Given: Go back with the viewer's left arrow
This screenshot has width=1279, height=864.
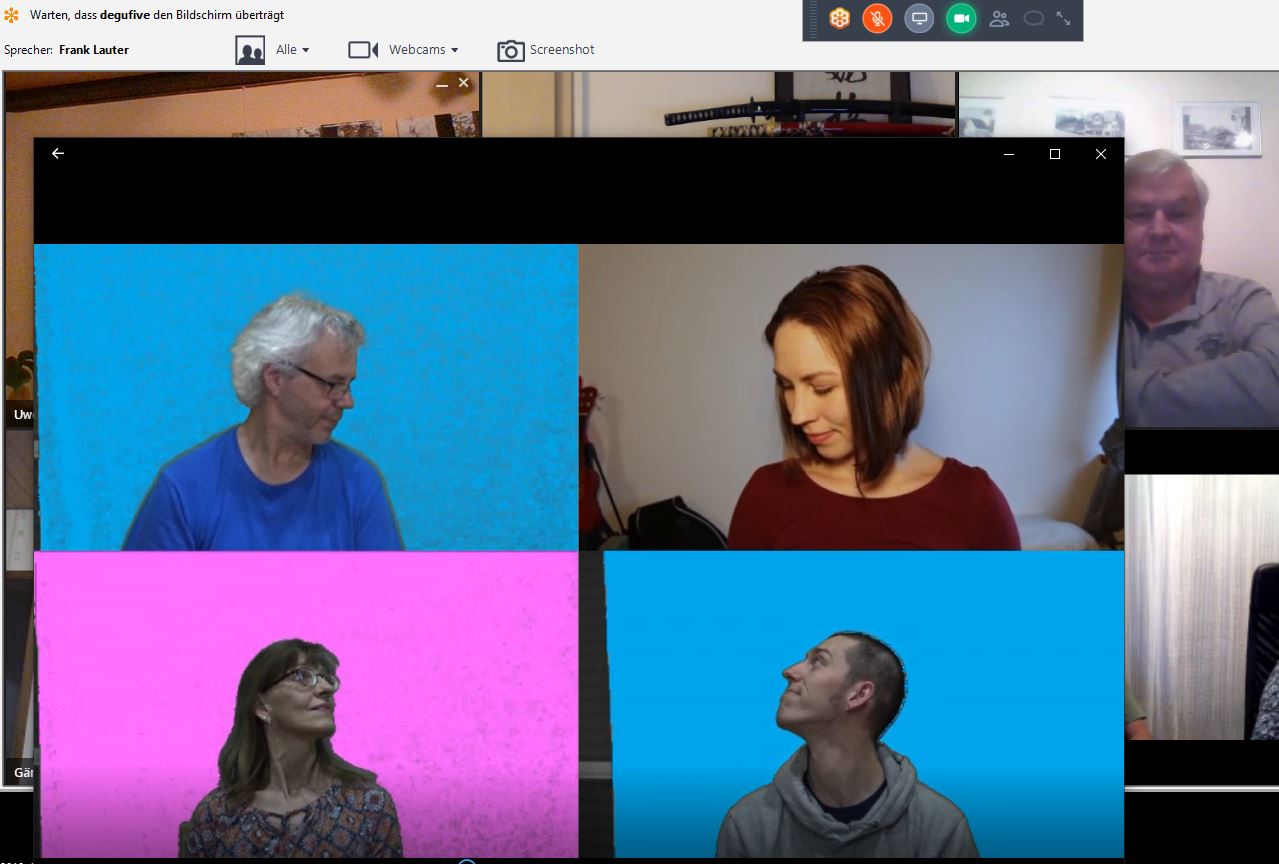Looking at the screenshot, I should coord(58,153).
